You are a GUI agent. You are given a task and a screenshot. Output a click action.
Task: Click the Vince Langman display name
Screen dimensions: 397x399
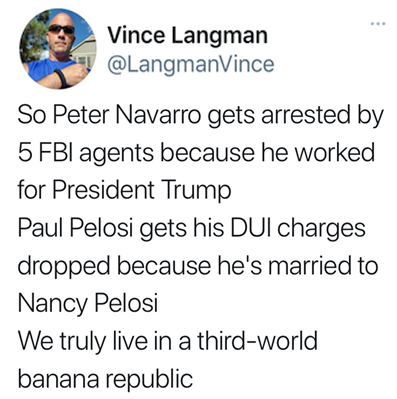[x=187, y=35]
